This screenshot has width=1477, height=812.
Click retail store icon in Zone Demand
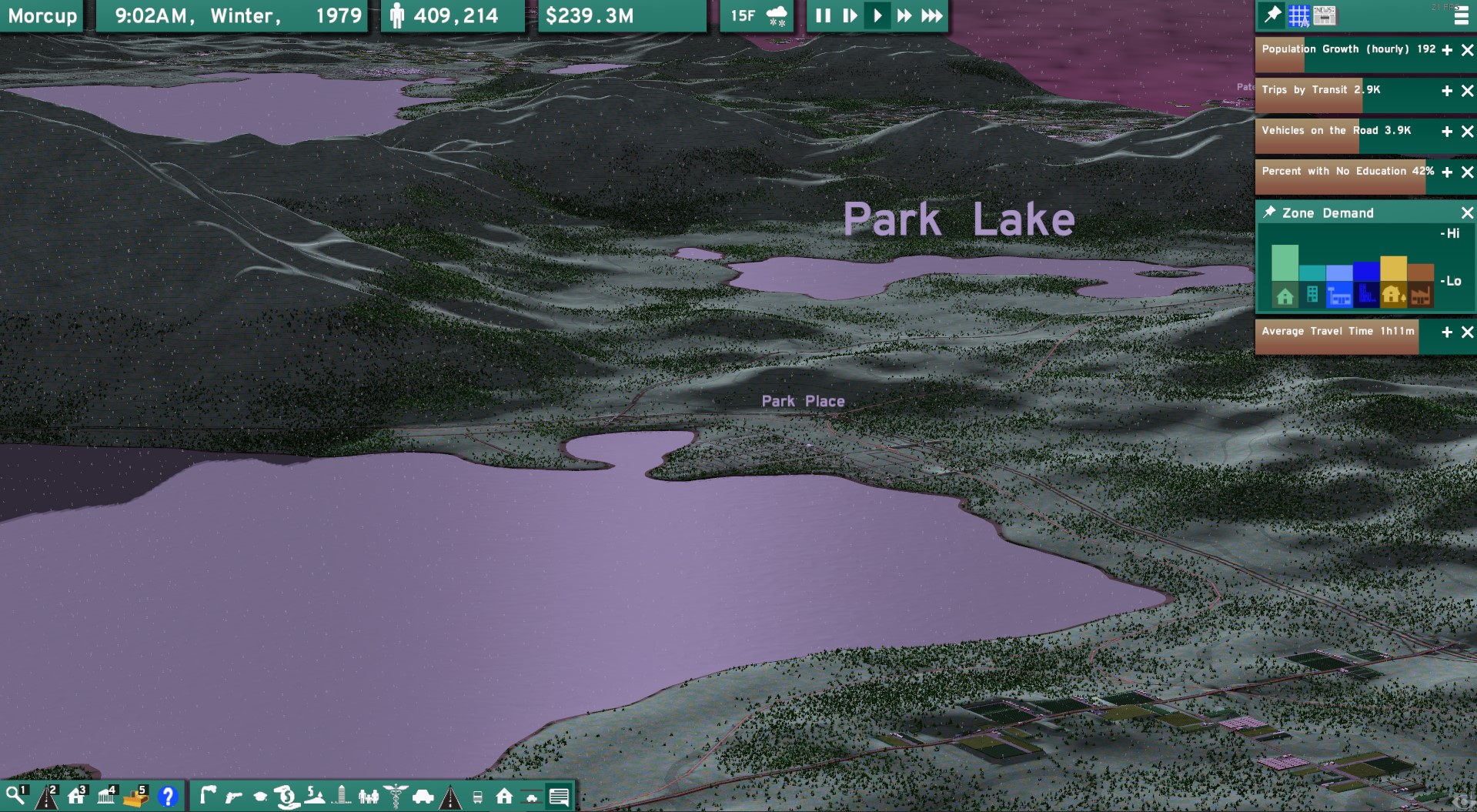click(1339, 295)
